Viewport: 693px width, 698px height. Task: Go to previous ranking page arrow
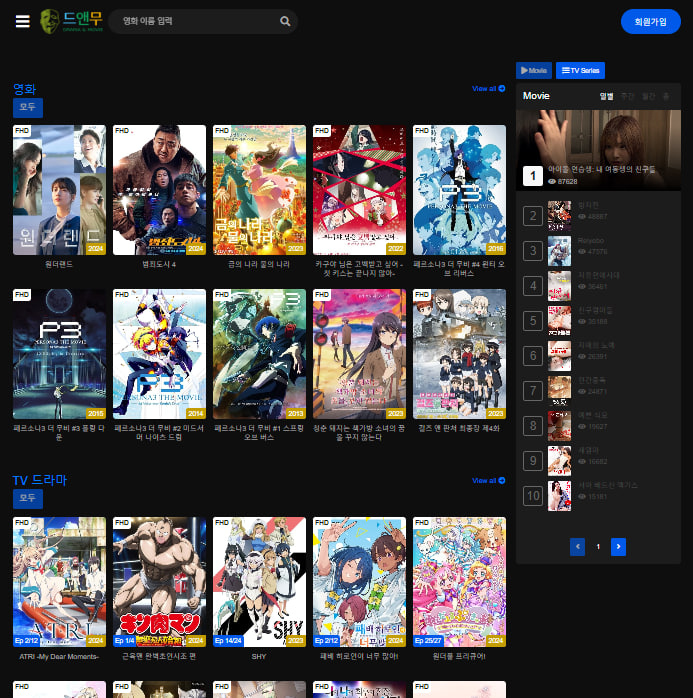coord(577,547)
